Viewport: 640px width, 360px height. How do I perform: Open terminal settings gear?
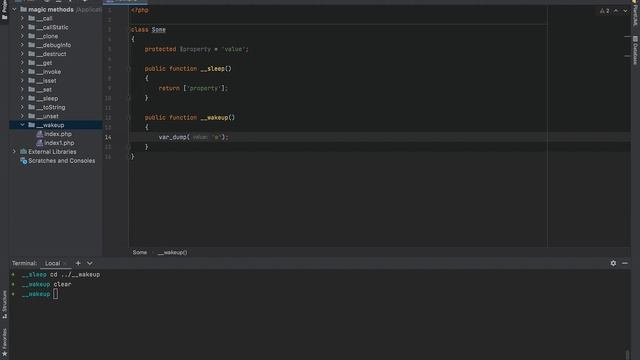pos(613,263)
